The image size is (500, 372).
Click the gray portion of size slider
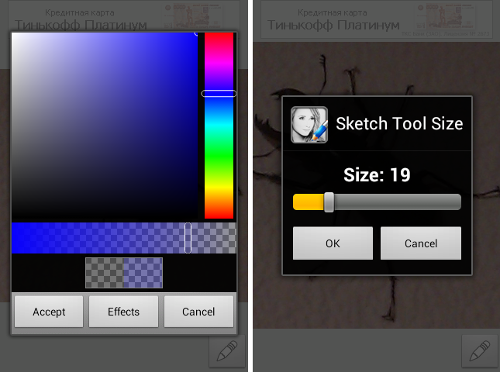click(397, 202)
